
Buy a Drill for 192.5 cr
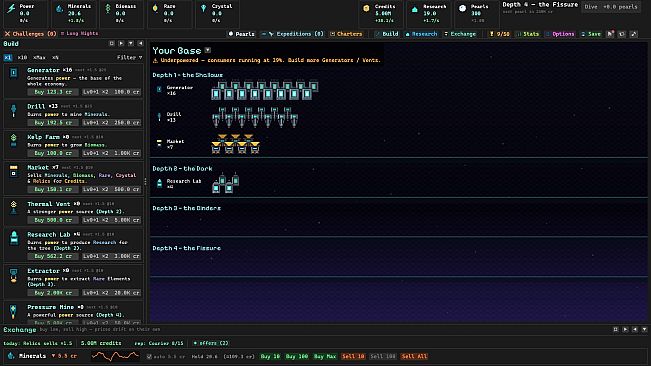pyautogui.click(x=53, y=122)
